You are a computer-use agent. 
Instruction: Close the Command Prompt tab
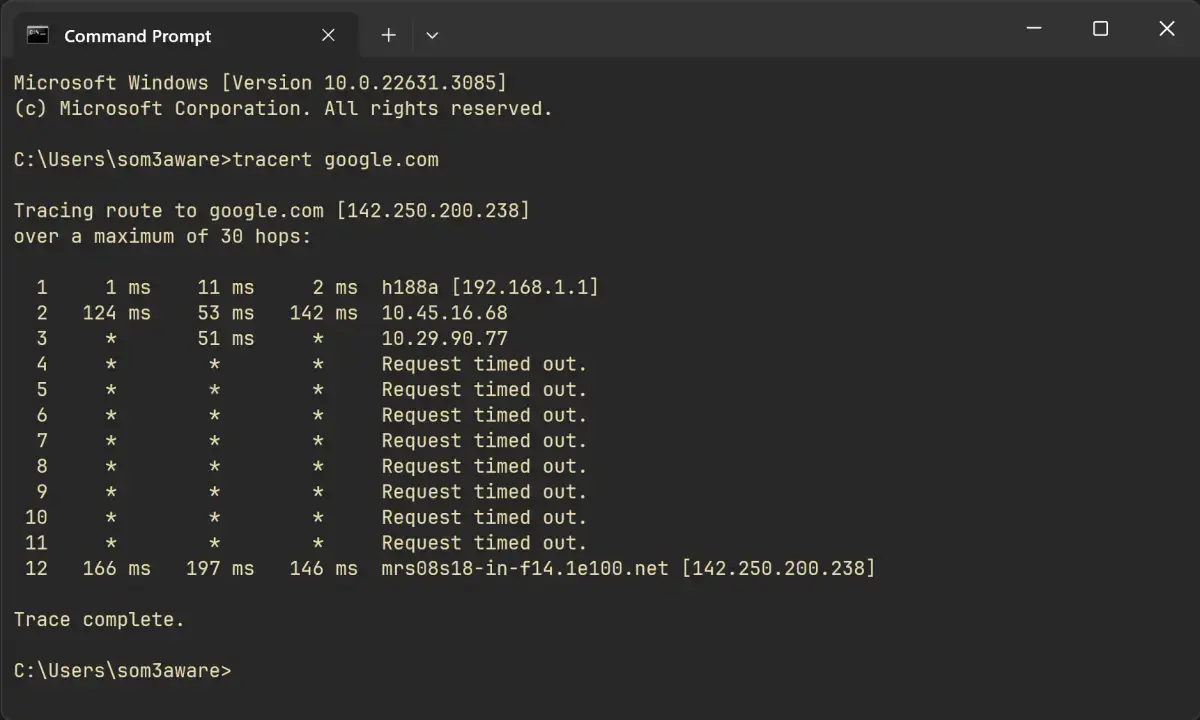tap(328, 36)
